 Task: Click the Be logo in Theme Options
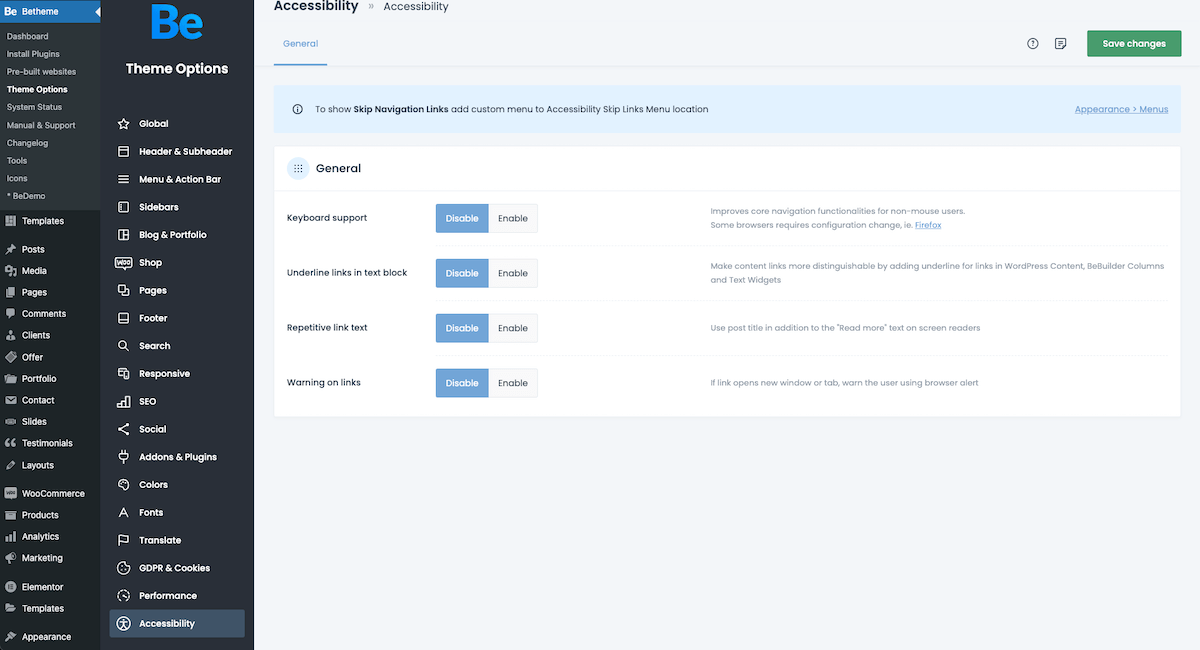pos(177,22)
